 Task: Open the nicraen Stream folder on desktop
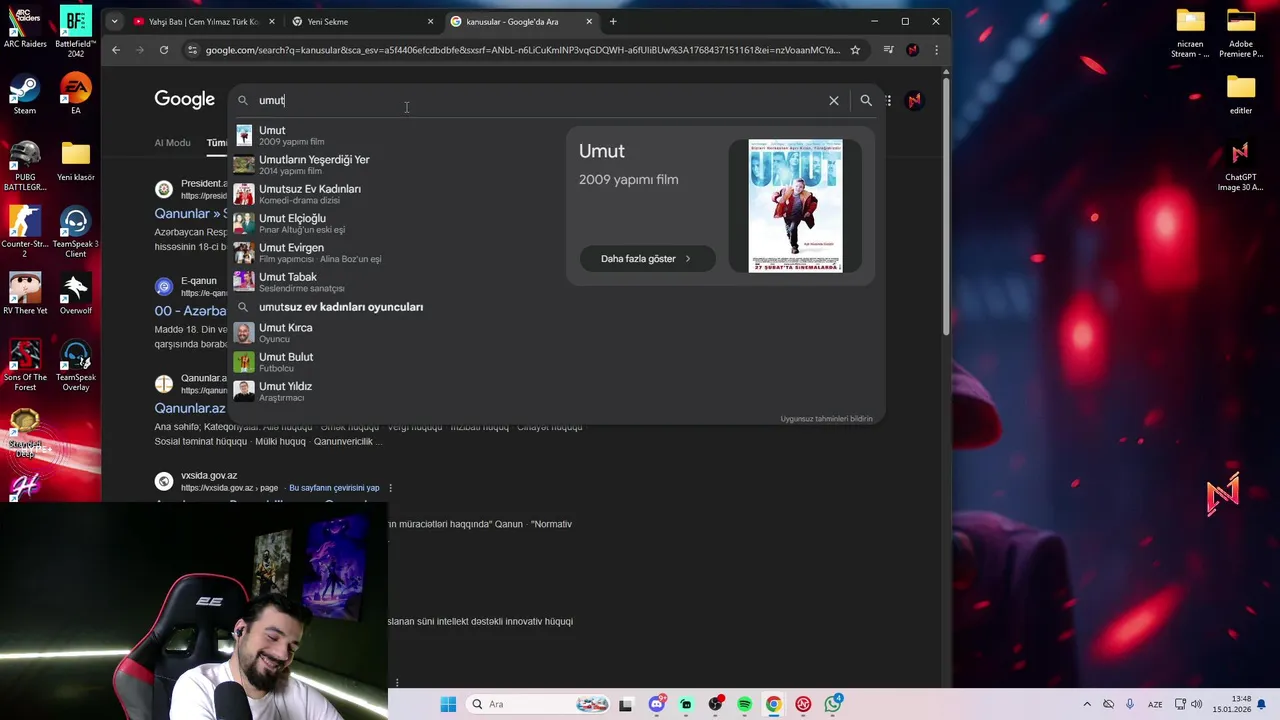point(1190,32)
